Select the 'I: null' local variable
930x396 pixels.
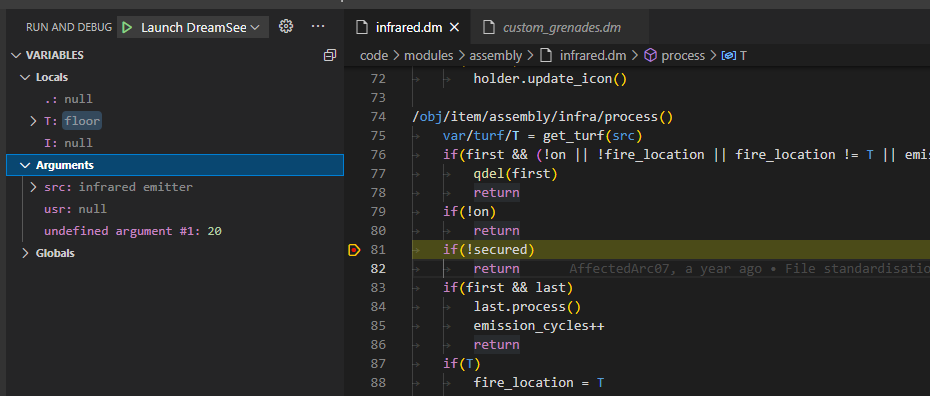tap(175, 143)
